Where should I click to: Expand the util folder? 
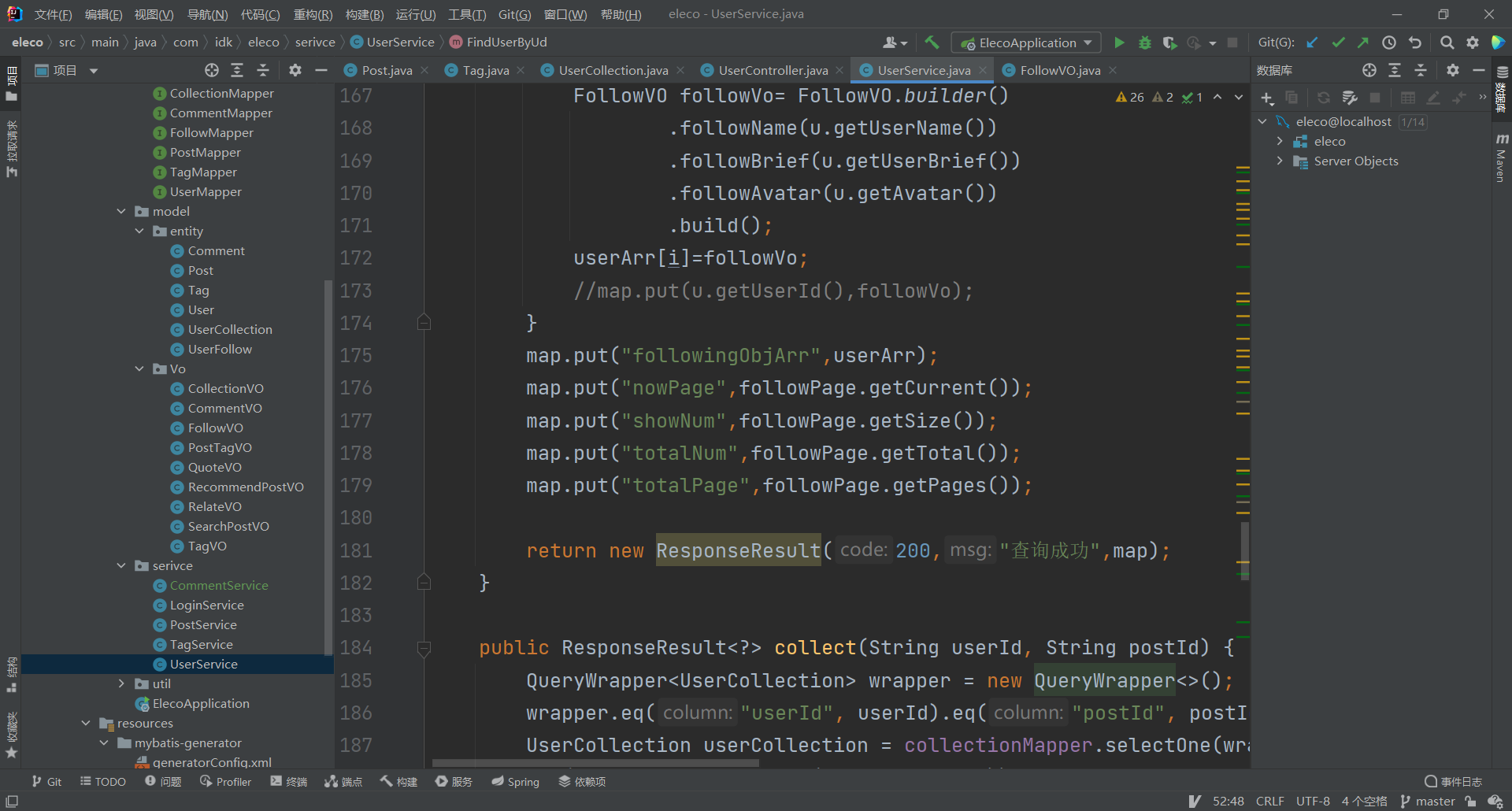(121, 683)
